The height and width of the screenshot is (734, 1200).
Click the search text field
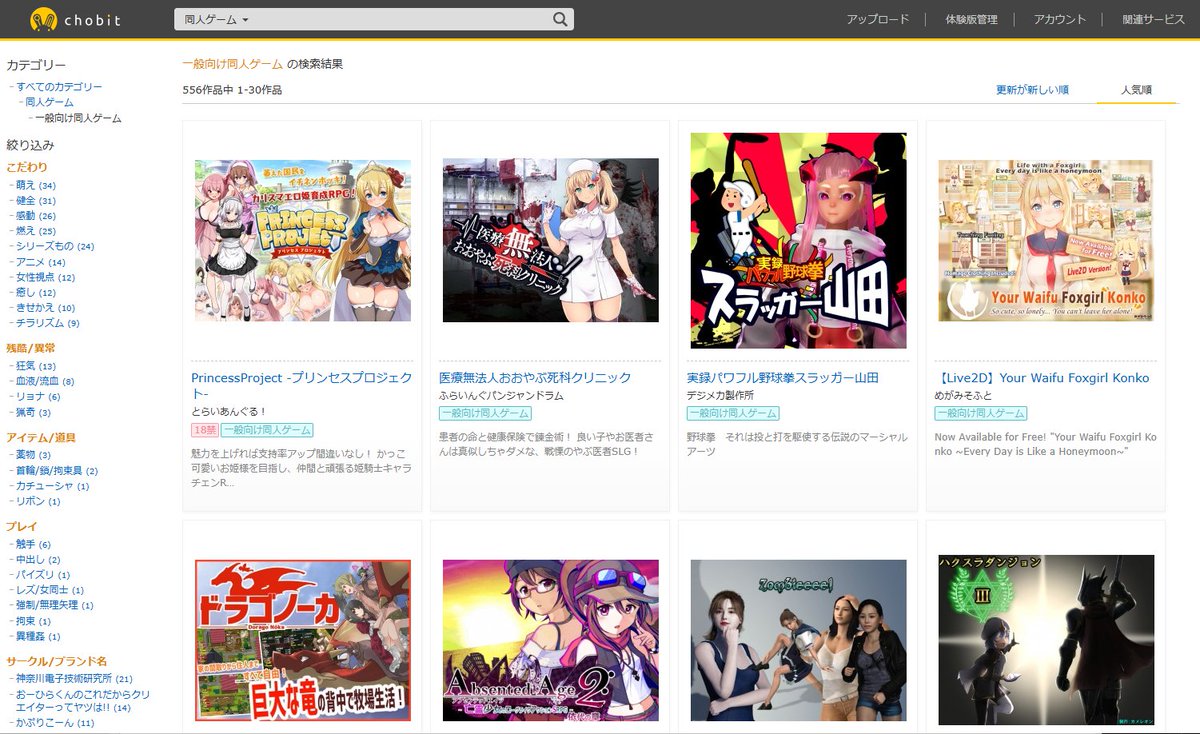tap(402, 19)
